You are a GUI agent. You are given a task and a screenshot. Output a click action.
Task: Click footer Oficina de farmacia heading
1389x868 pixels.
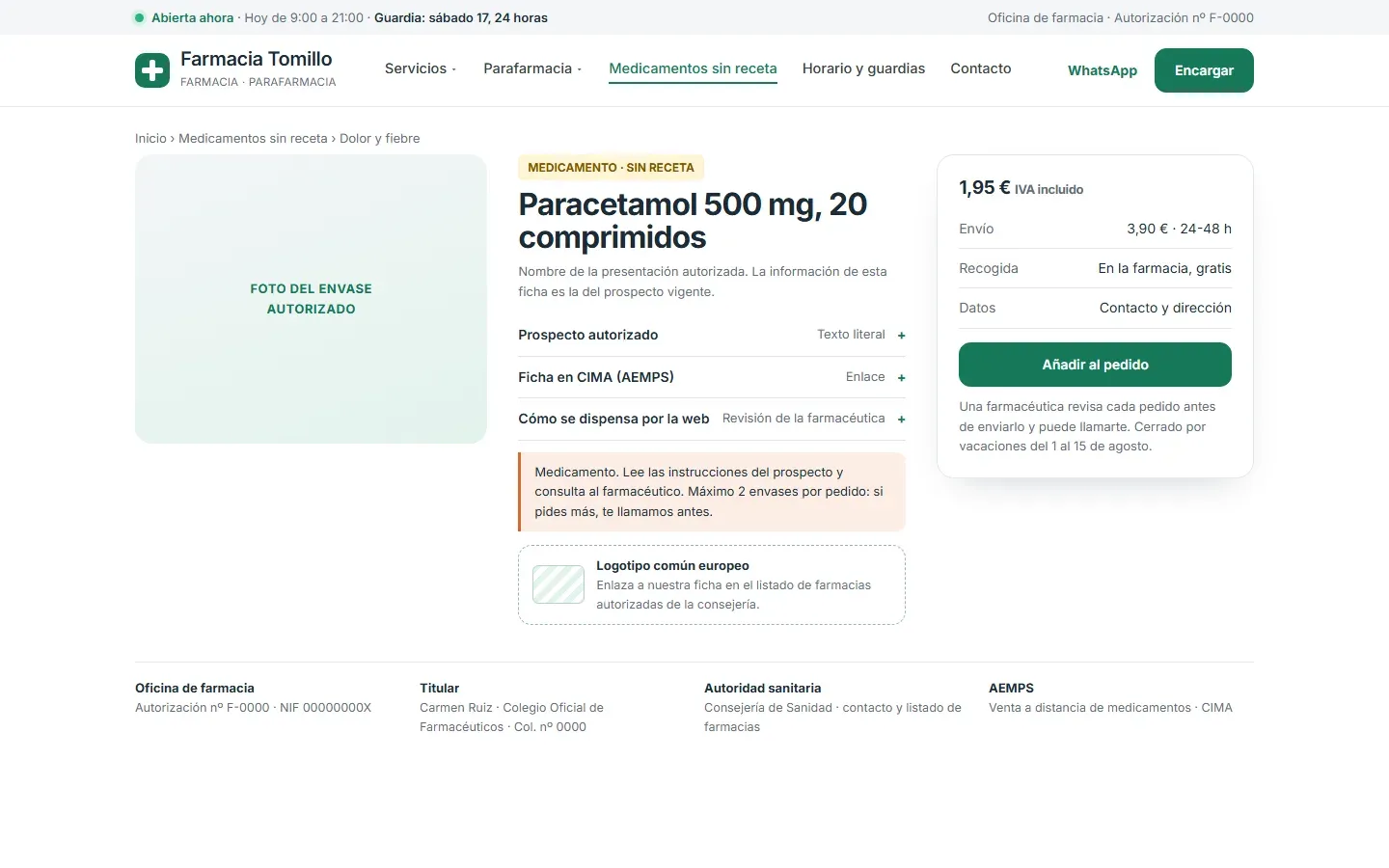point(195,689)
